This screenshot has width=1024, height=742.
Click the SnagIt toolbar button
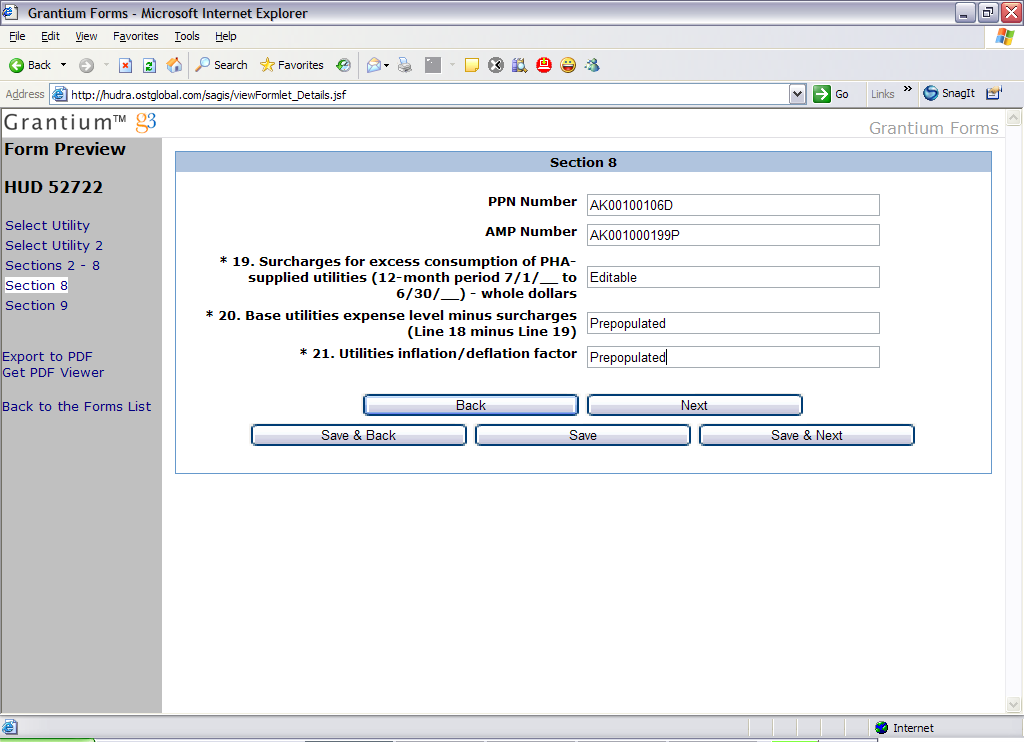(949, 94)
